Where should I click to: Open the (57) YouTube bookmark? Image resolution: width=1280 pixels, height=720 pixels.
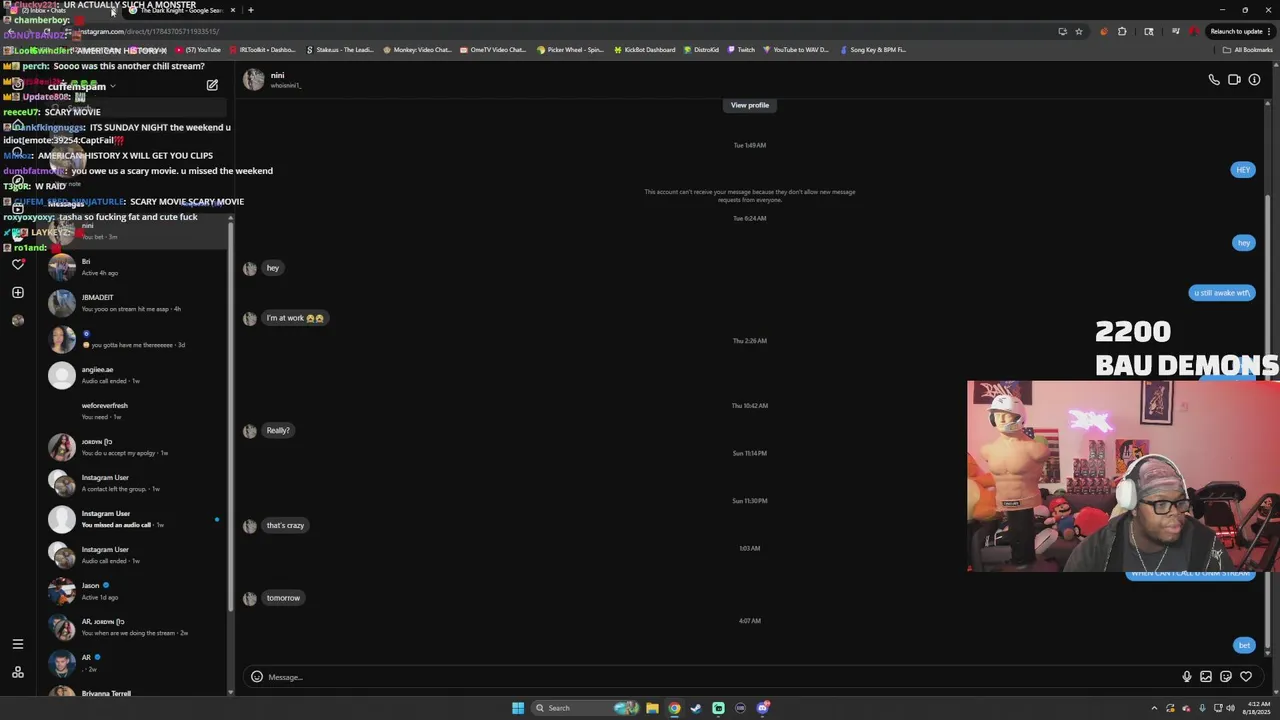[199, 49]
